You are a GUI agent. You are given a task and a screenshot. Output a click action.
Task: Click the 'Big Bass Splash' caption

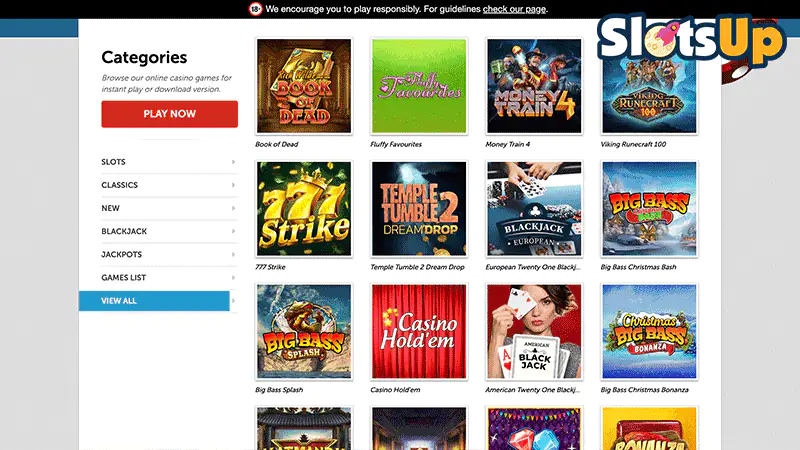click(279, 390)
